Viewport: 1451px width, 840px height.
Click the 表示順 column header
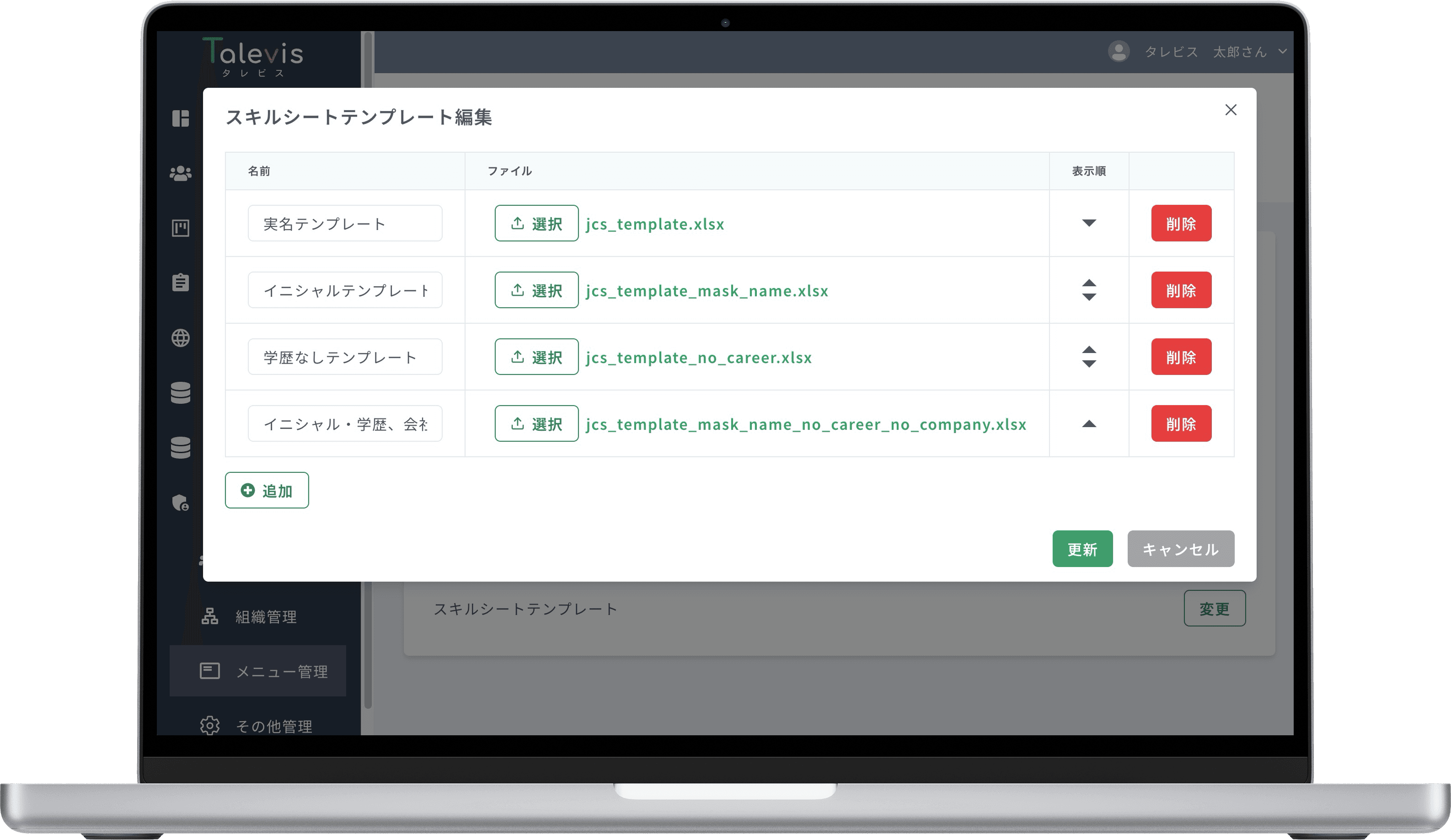pos(1088,171)
